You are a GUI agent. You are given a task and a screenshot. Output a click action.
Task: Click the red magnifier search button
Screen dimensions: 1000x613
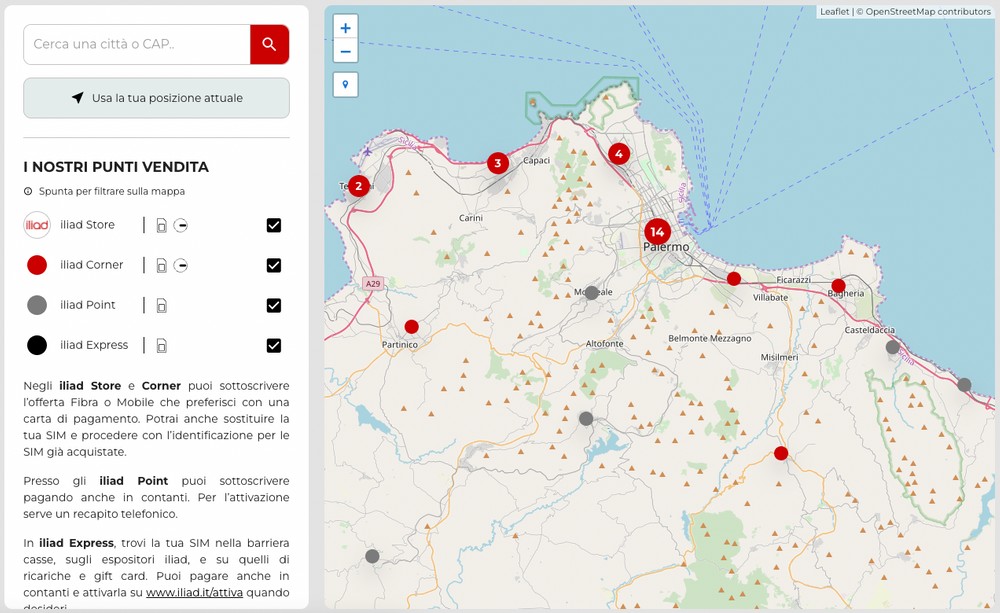point(269,44)
